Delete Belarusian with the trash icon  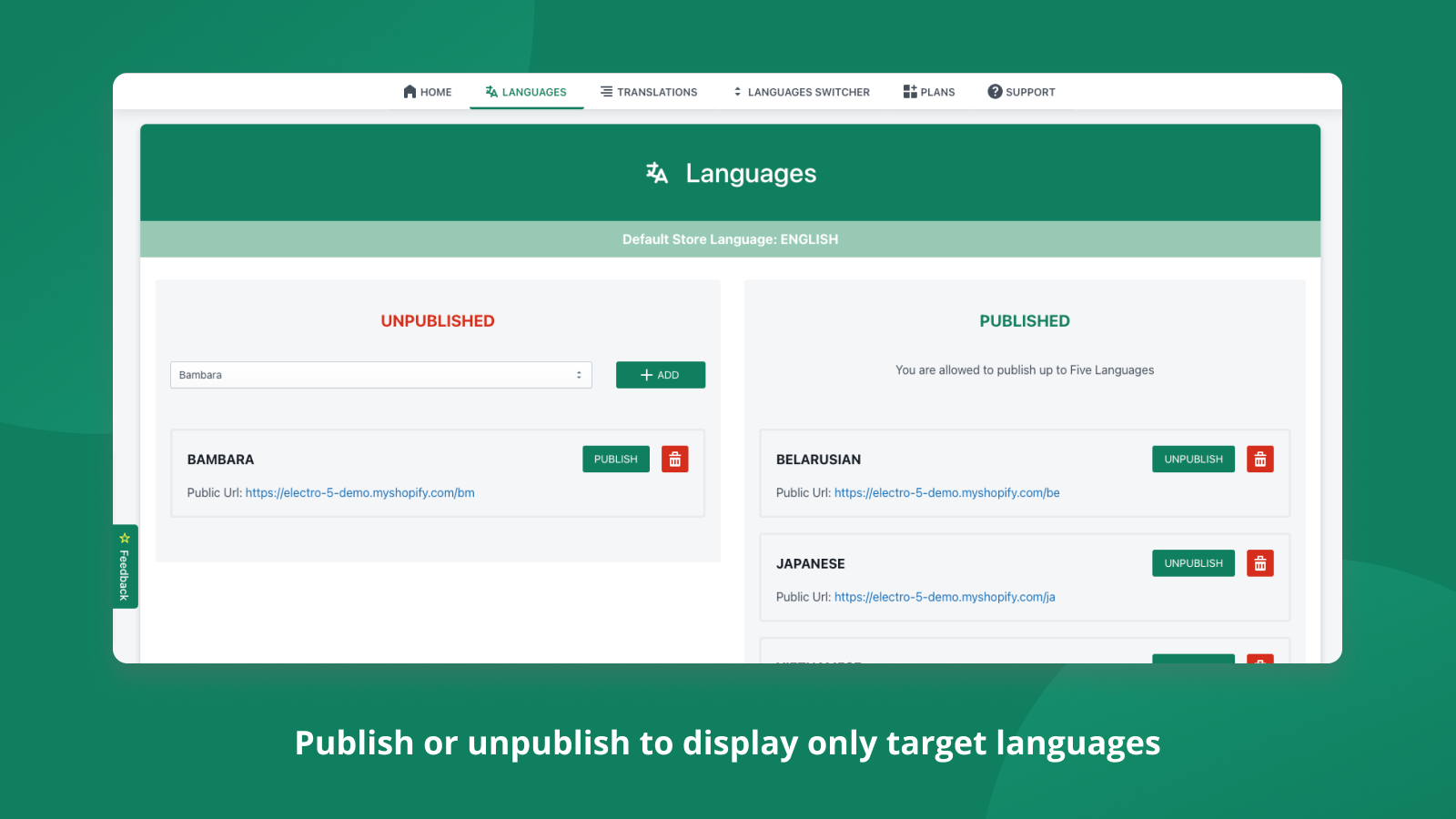[x=1260, y=460]
